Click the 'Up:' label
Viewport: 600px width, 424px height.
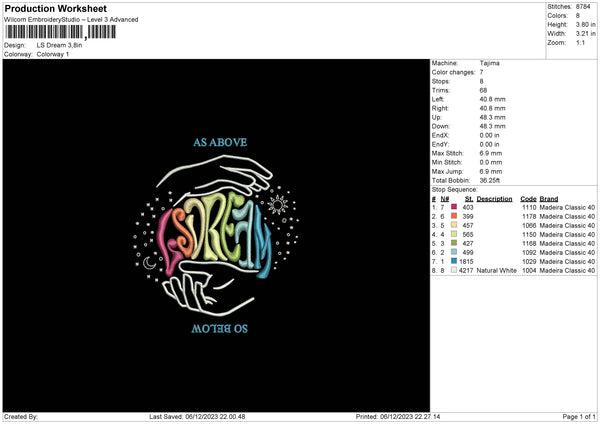tap(437, 117)
